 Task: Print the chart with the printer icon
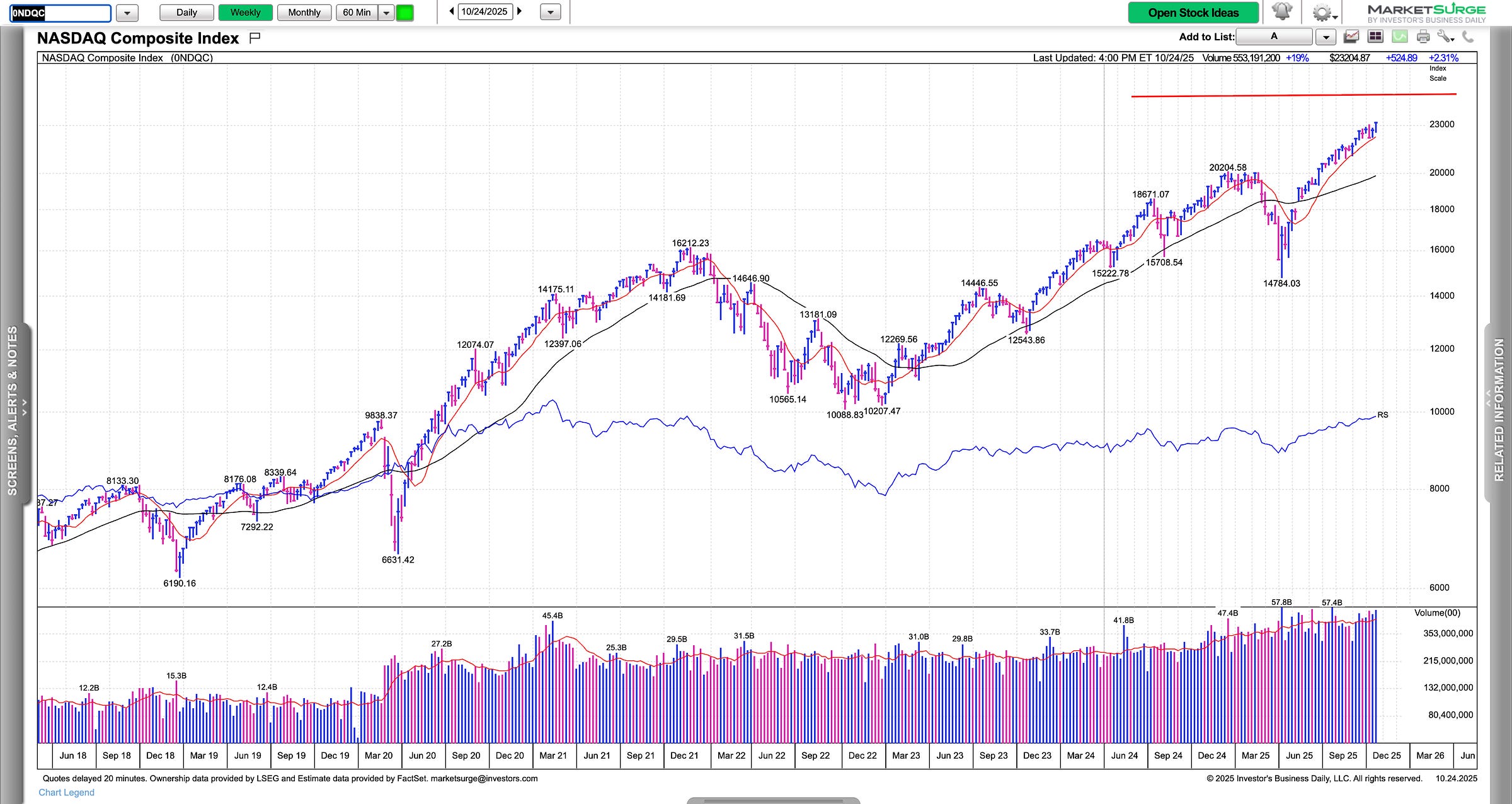tap(1423, 37)
